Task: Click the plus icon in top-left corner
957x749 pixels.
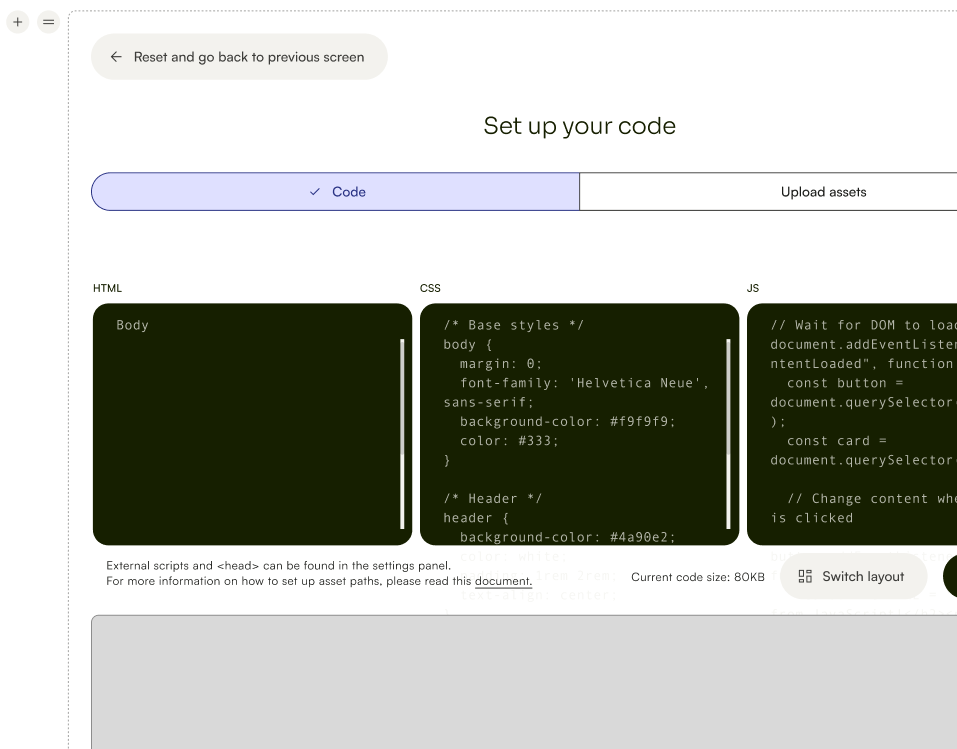Action: [17, 22]
